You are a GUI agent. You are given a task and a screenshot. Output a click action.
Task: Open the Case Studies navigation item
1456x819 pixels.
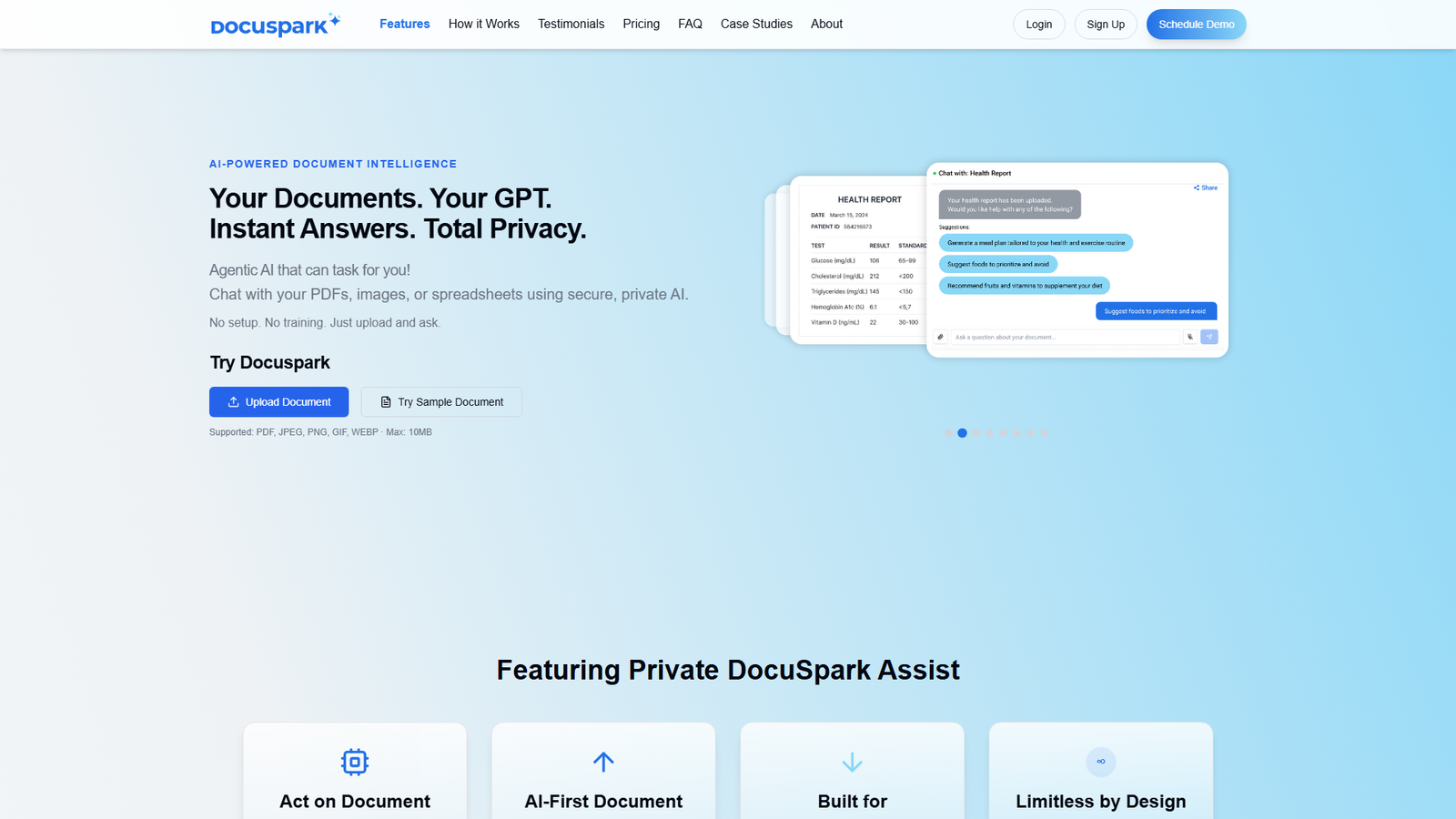[756, 24]
